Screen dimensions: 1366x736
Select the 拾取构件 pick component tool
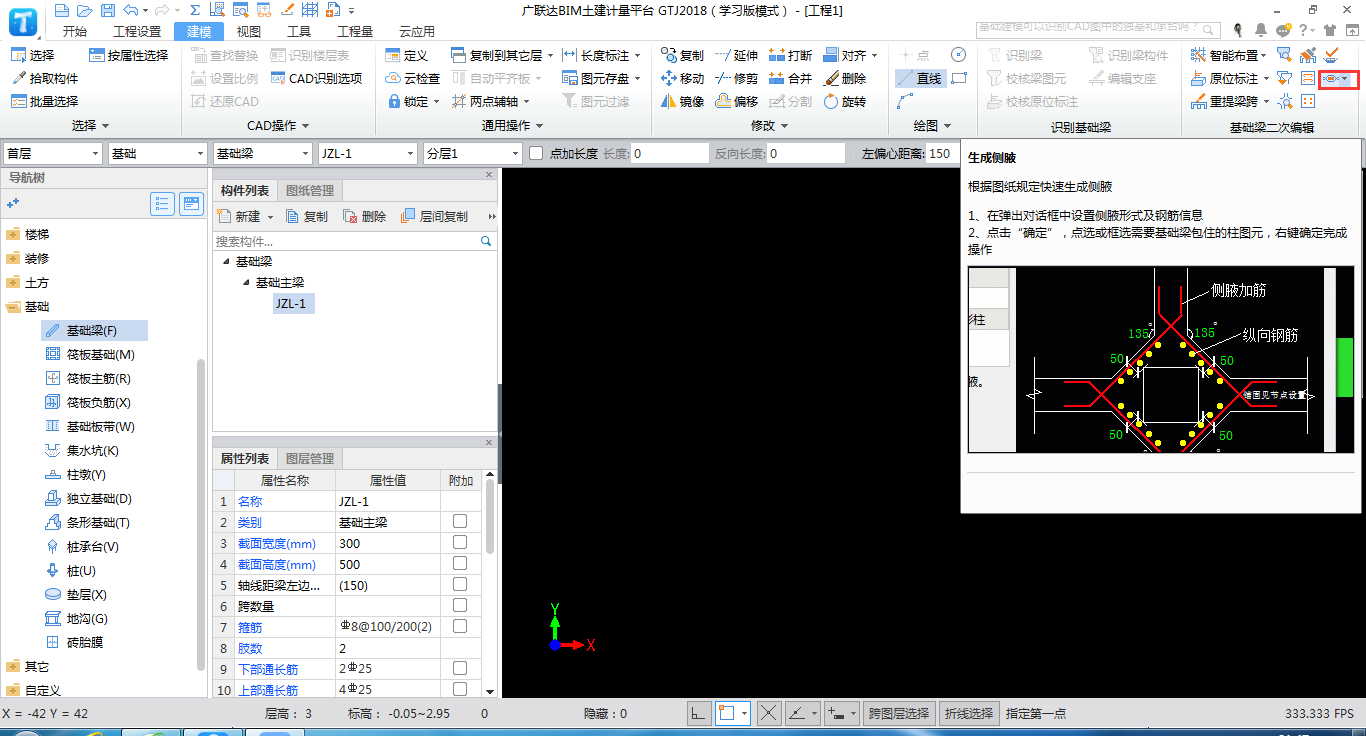(45, 78)
